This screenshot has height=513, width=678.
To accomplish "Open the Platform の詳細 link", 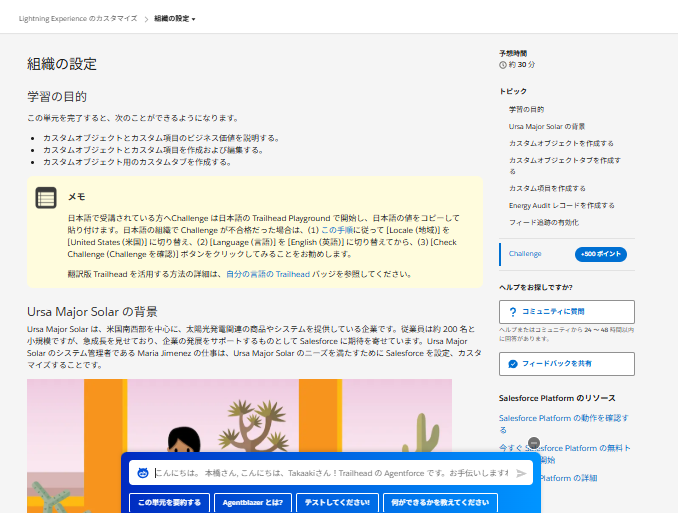I will coord(568,478).
